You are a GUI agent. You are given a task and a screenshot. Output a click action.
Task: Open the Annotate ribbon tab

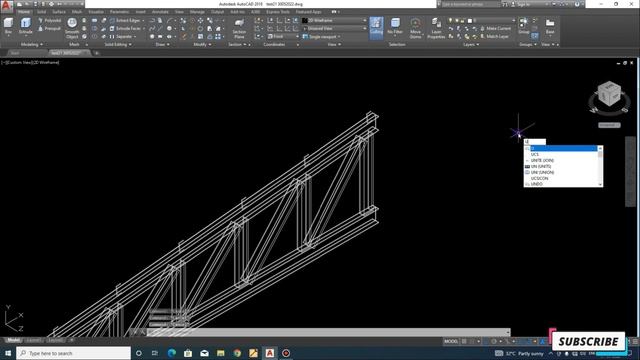[x=160, y=12]
